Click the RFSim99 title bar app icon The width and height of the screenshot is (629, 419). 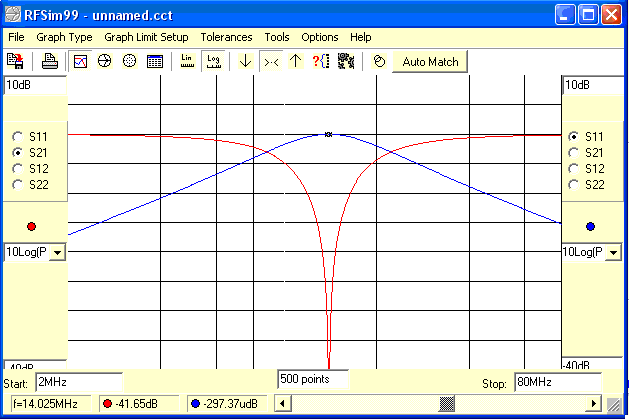(12, 14)
